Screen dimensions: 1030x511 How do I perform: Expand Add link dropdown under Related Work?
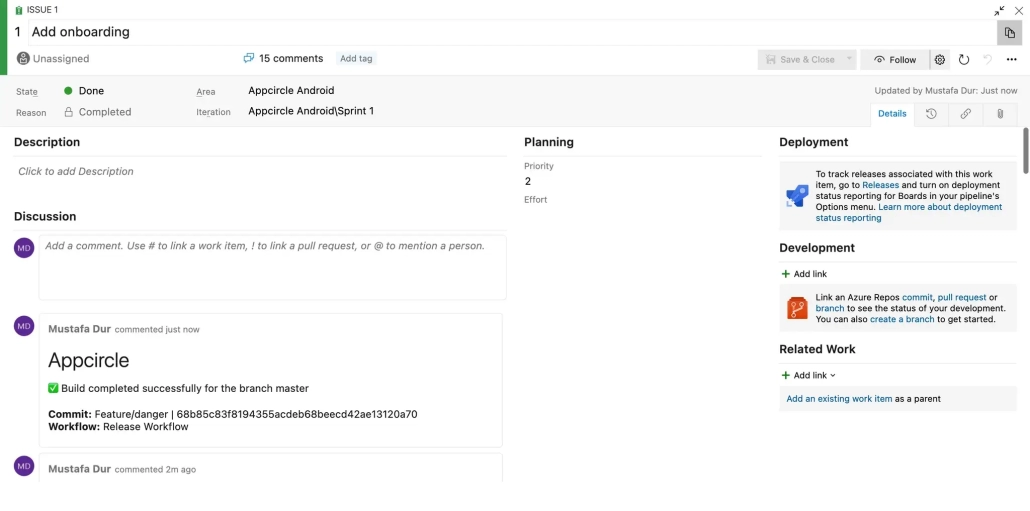tap(809, 376)
